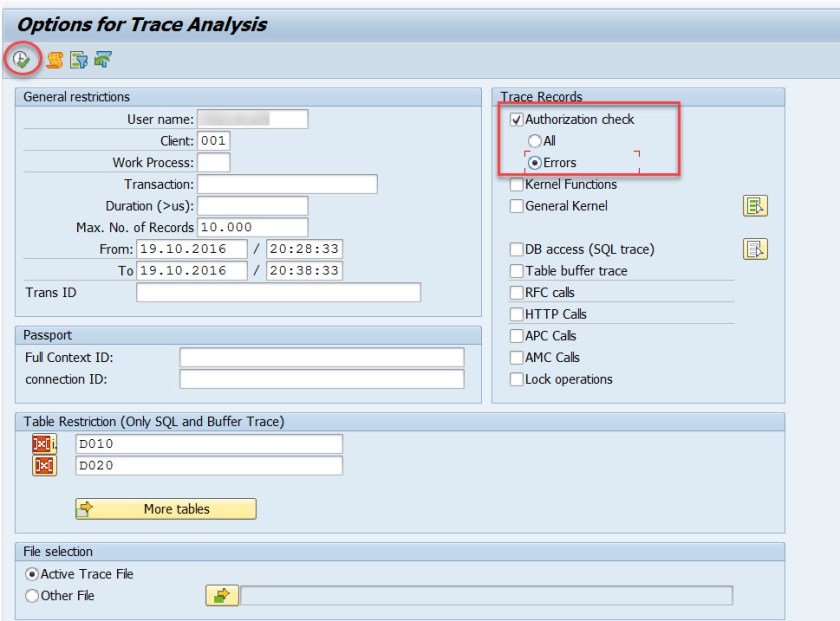Click the red icon beside D010 field
This screenshot has height=621, width=840.
point(44,444)
